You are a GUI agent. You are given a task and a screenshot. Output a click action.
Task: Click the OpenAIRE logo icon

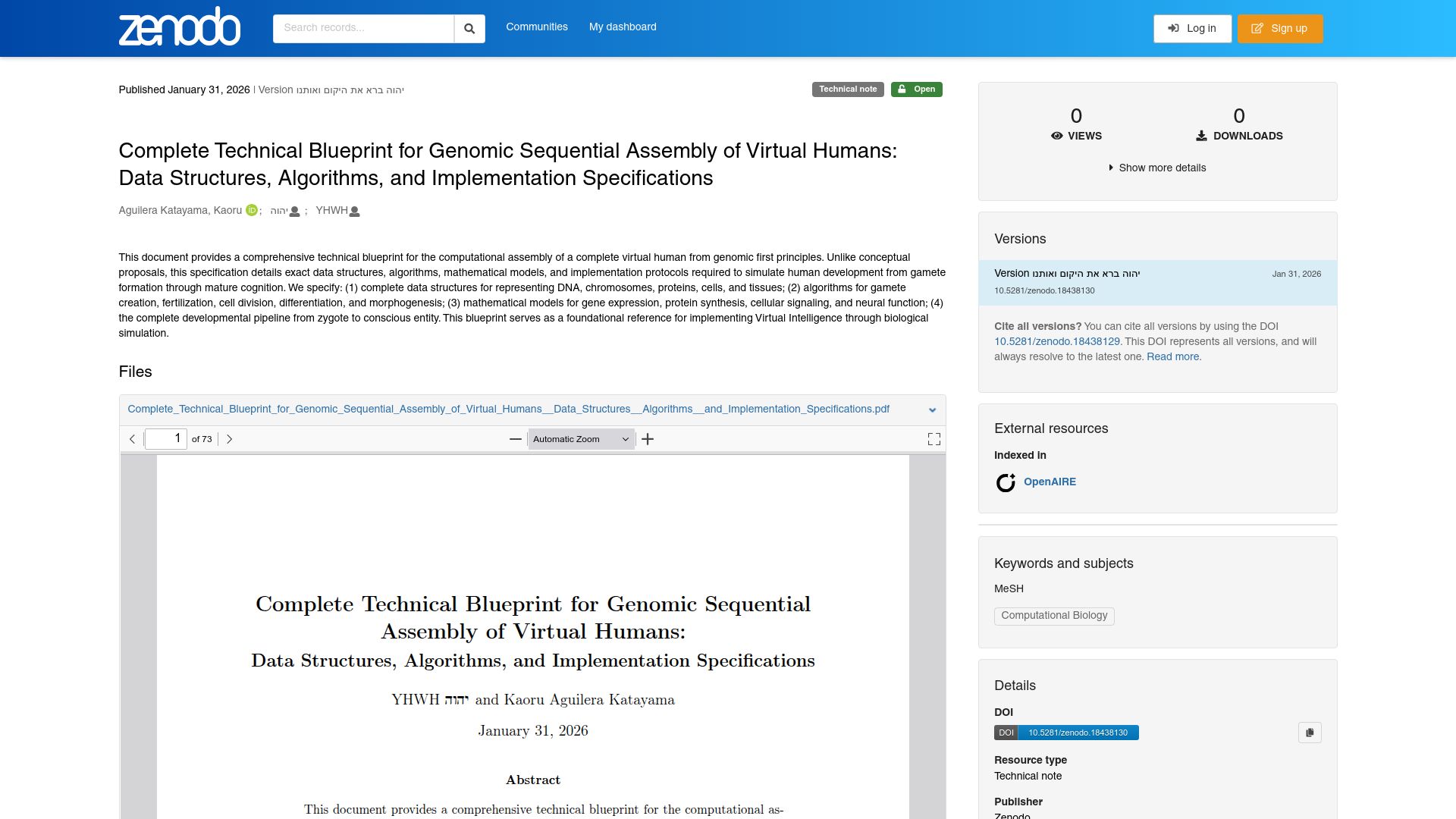coord(1006,482)
